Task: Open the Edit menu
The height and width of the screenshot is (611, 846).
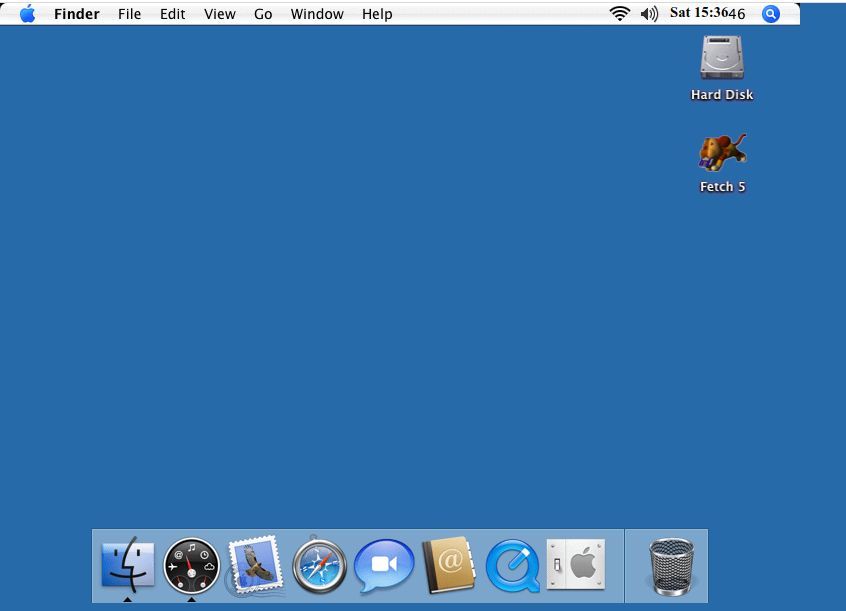Action: point(173,14)
